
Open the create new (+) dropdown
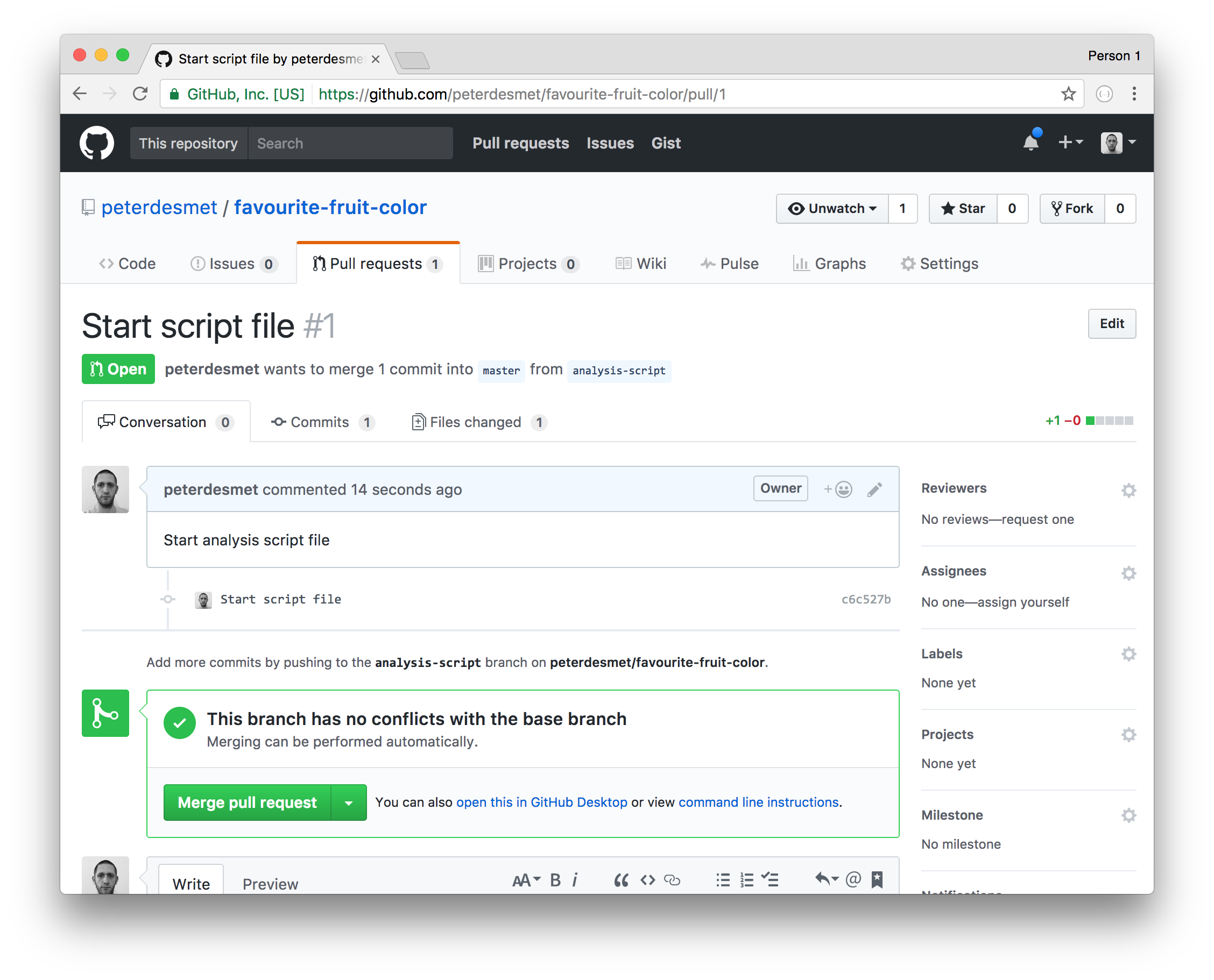pos(1070,143)
